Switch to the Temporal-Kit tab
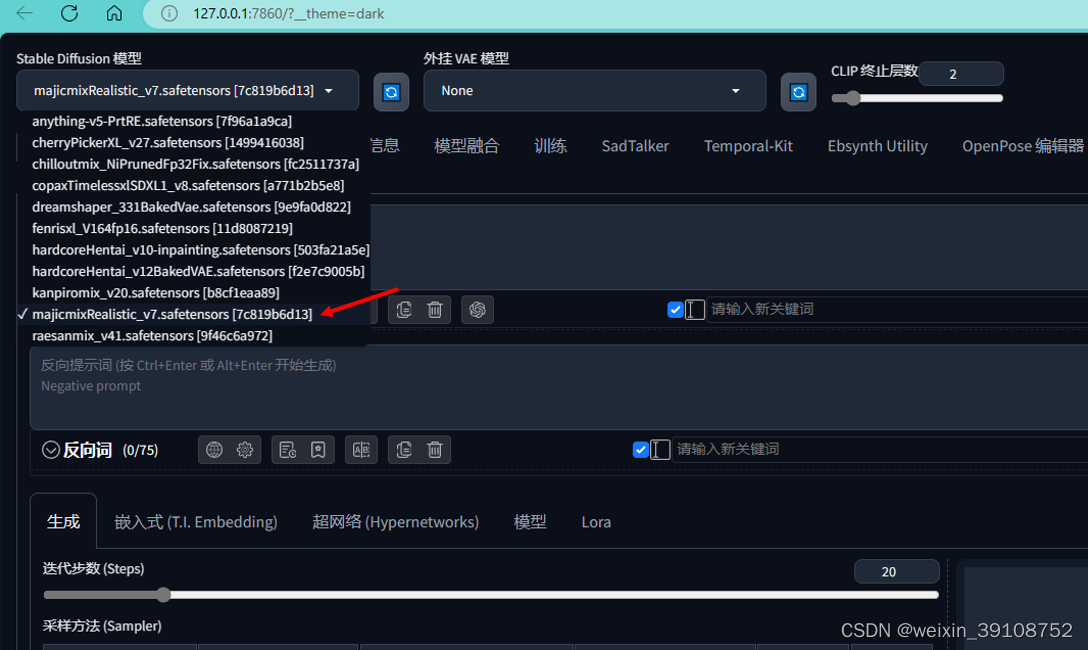The height and width of the screenshot is (650, 1088). click(748, 146)
